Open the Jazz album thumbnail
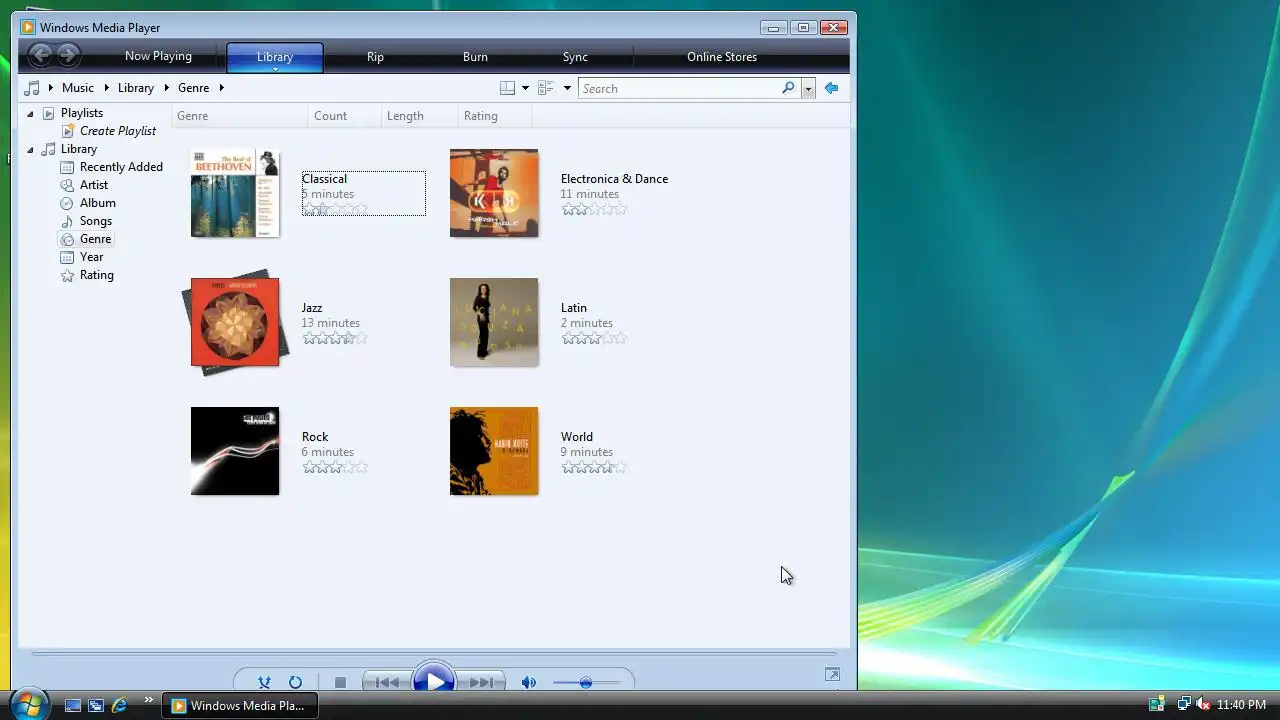Image resolution: width=1280 pixels, height=720 pixels. [x=235, y=322]
